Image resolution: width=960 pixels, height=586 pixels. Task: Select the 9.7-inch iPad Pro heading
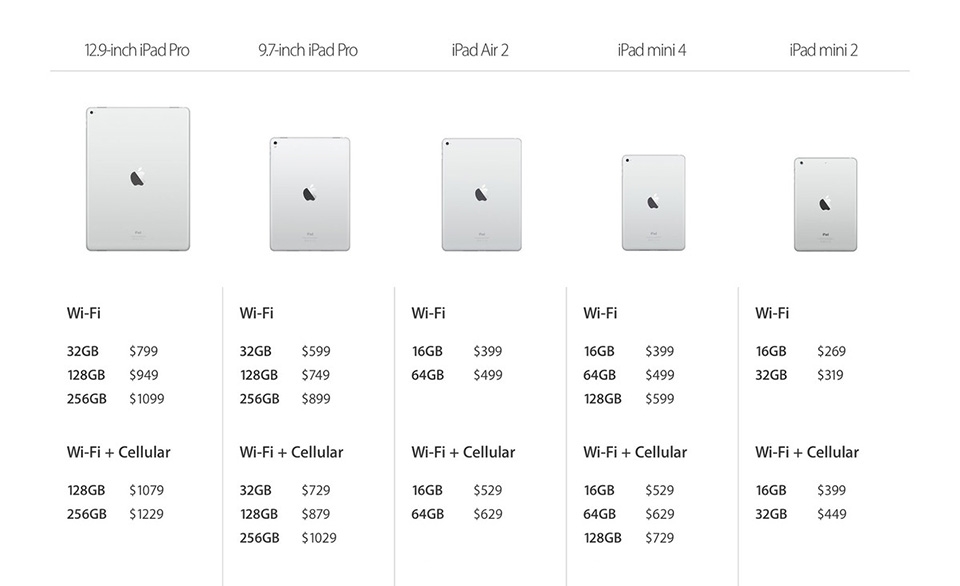(x=308, y=50)
